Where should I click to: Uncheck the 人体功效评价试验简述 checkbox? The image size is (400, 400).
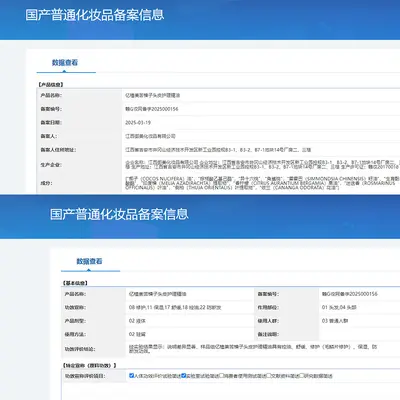click(131, 375)
